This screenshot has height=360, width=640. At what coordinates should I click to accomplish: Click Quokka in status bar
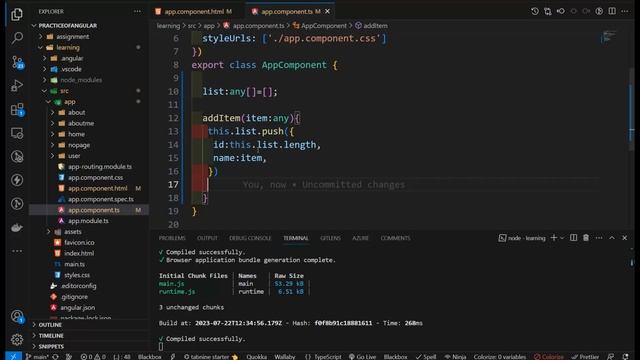(256, 357)
